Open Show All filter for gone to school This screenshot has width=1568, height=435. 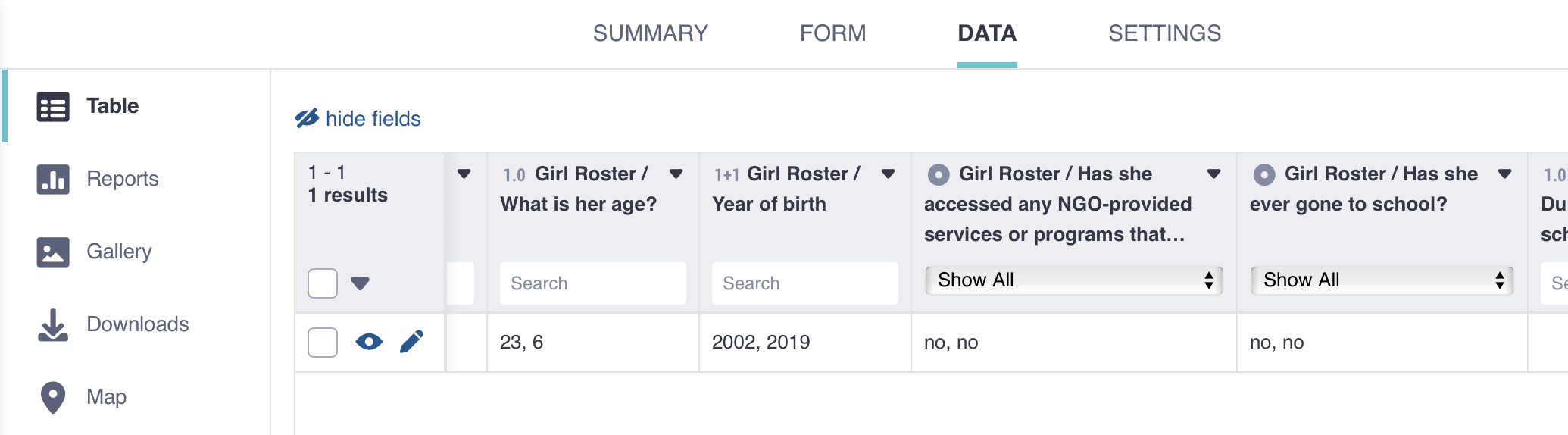tap(1382, 280)
